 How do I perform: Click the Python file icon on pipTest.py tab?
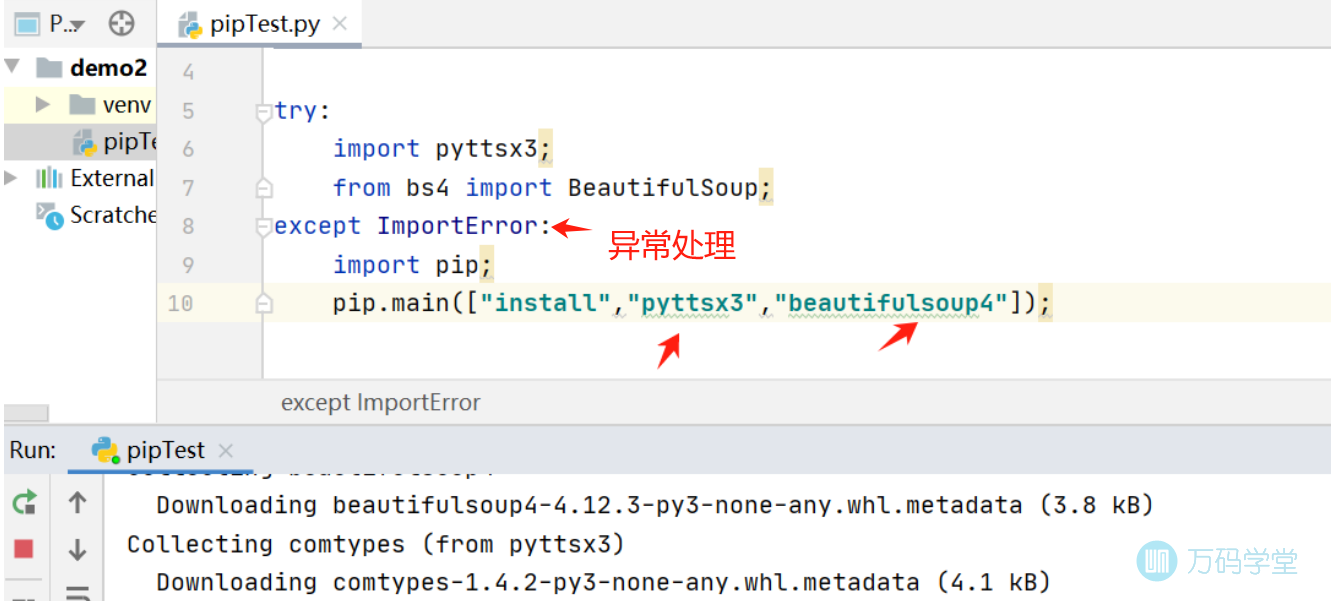(190, 25)
